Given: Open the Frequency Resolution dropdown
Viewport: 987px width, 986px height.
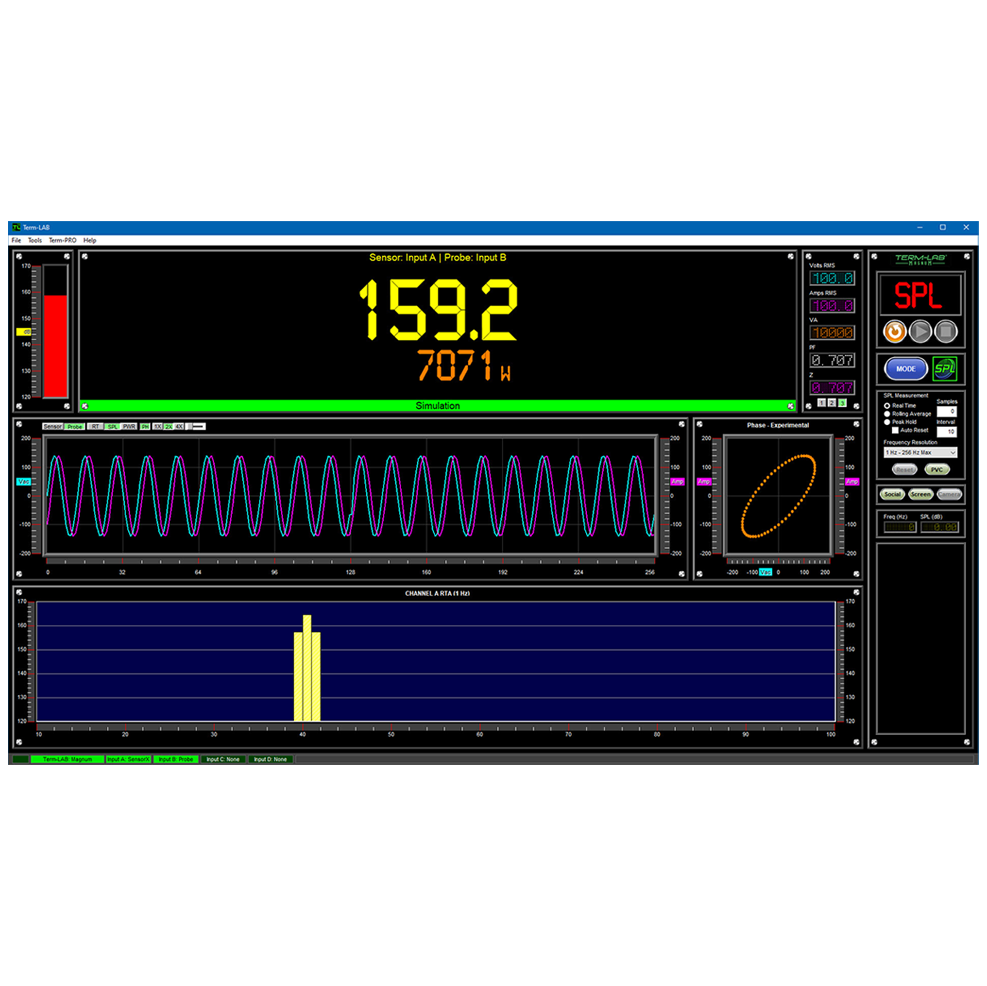Looking at the screenshot, I should point(920,453).
